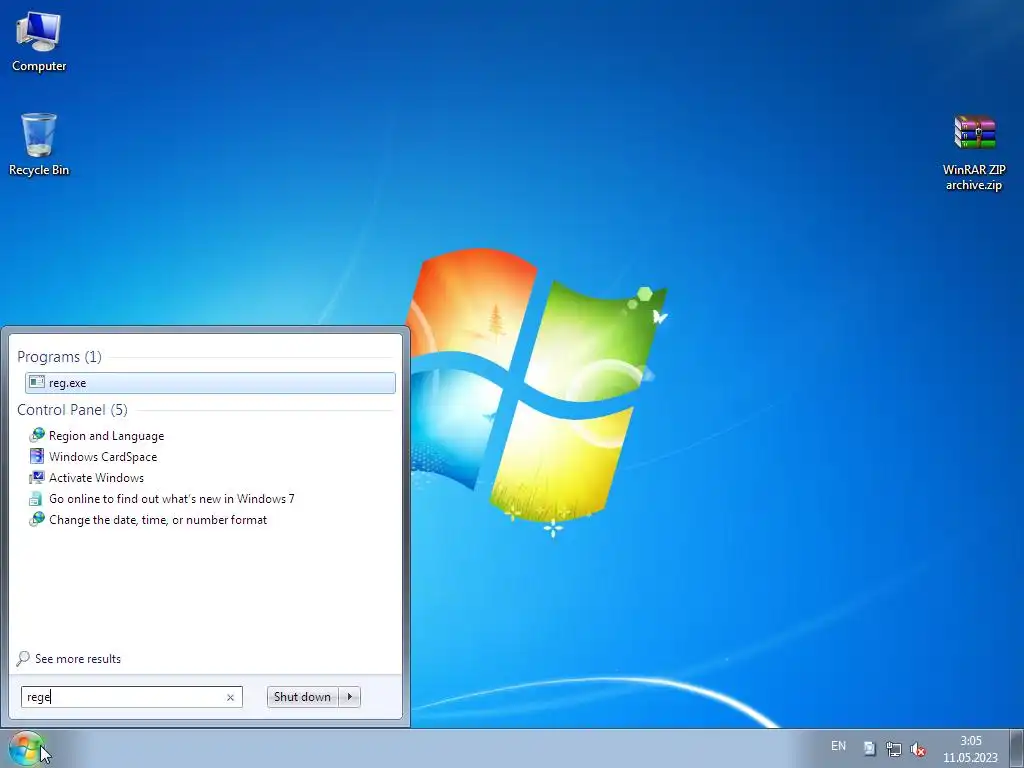
Task: Clear the search box with the X
Action: (x=231, y=697)
